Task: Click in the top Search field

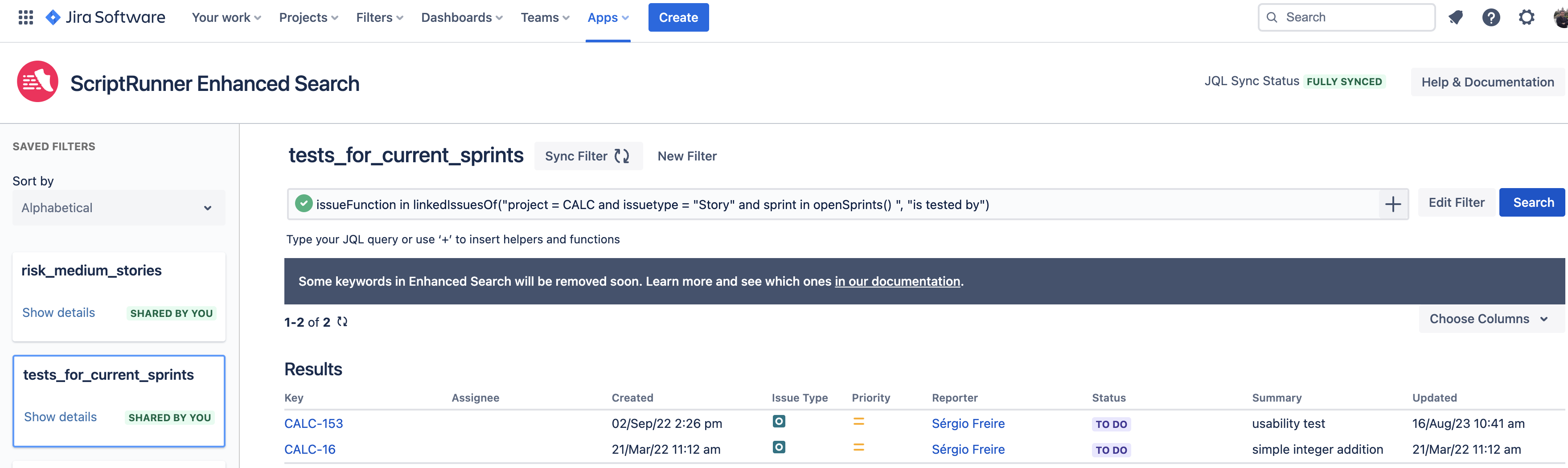Action: point(1346,18)
